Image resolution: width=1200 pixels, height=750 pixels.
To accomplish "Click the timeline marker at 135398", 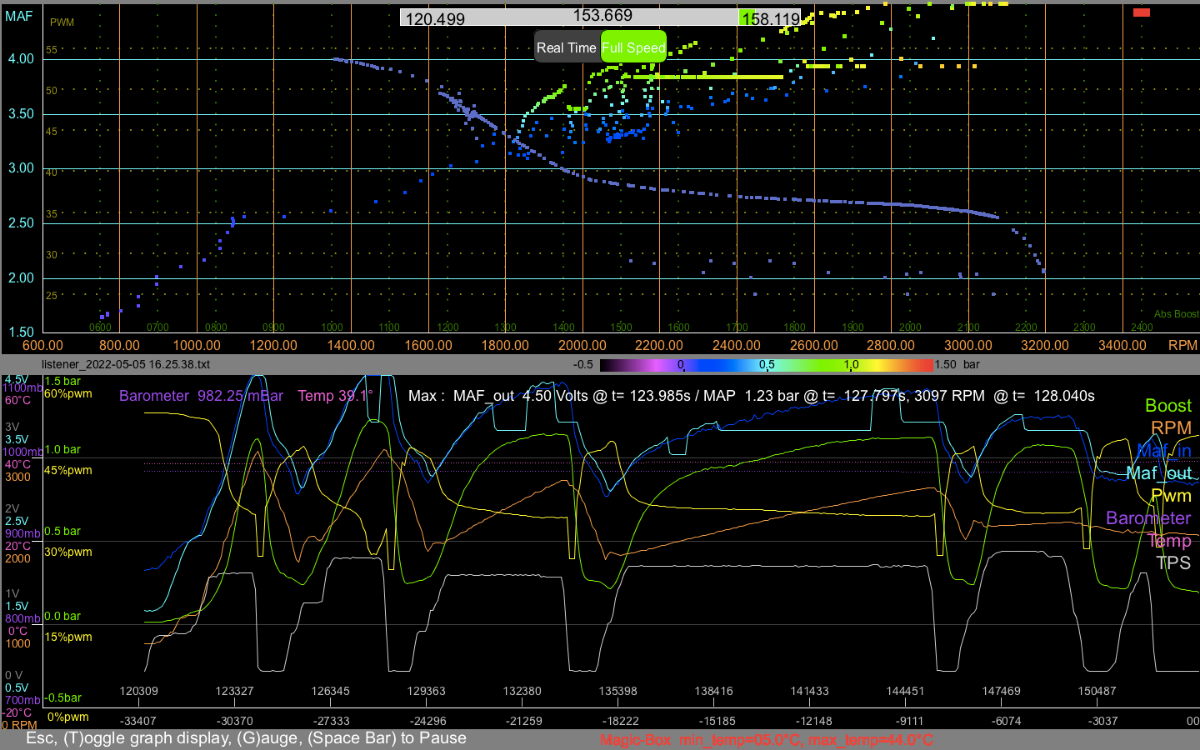I will (x=617, y=691).
